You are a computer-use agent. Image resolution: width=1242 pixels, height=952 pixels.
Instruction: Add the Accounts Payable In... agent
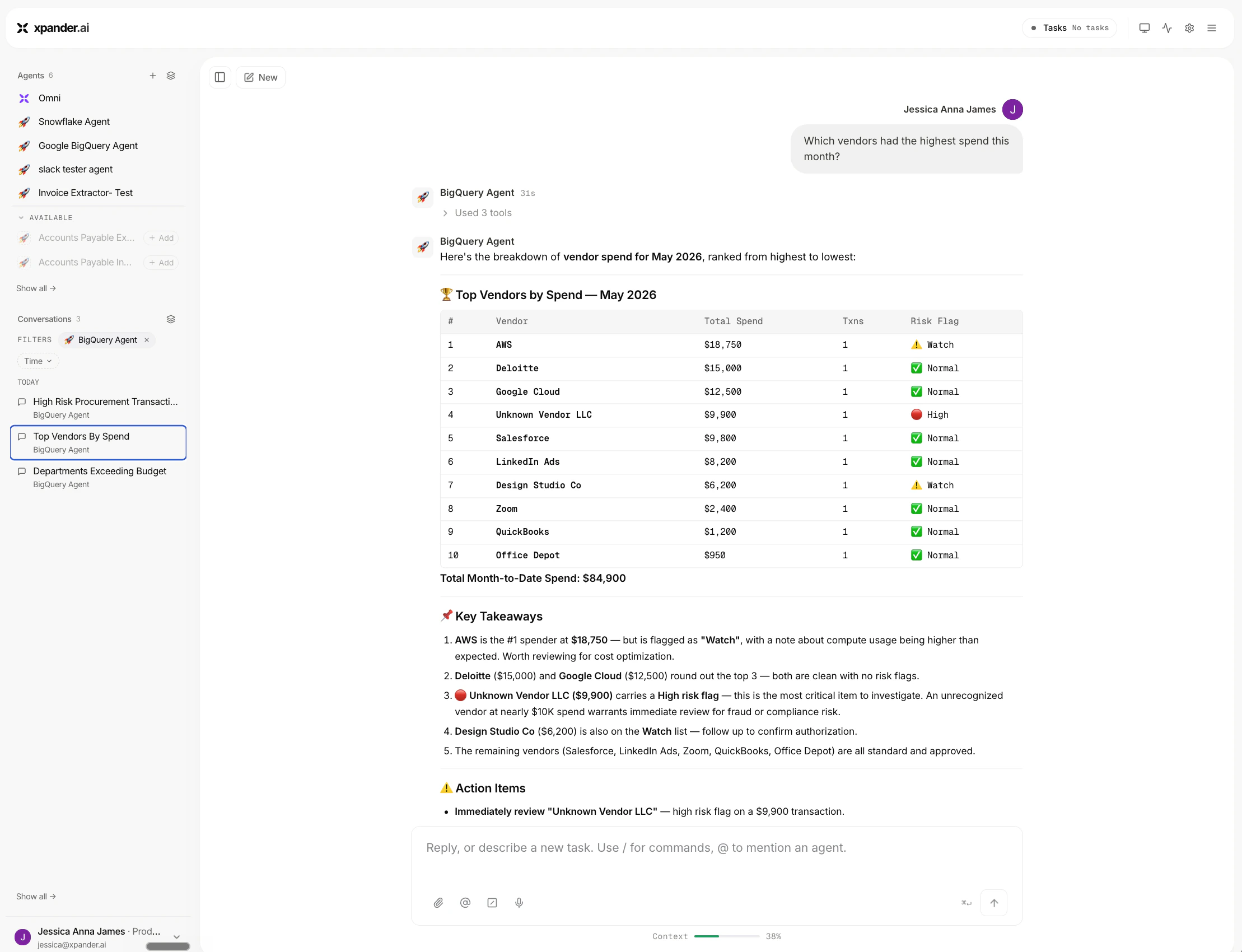pos(161,263)
